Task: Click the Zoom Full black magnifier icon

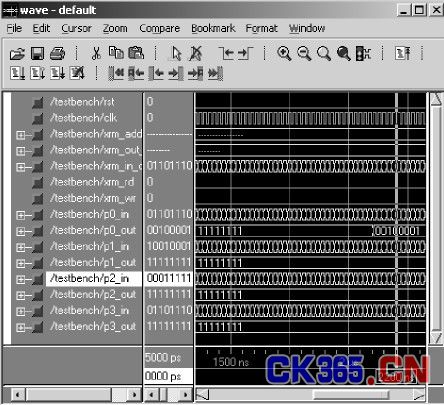Action: pyautogui.click(x=344, y=53)
